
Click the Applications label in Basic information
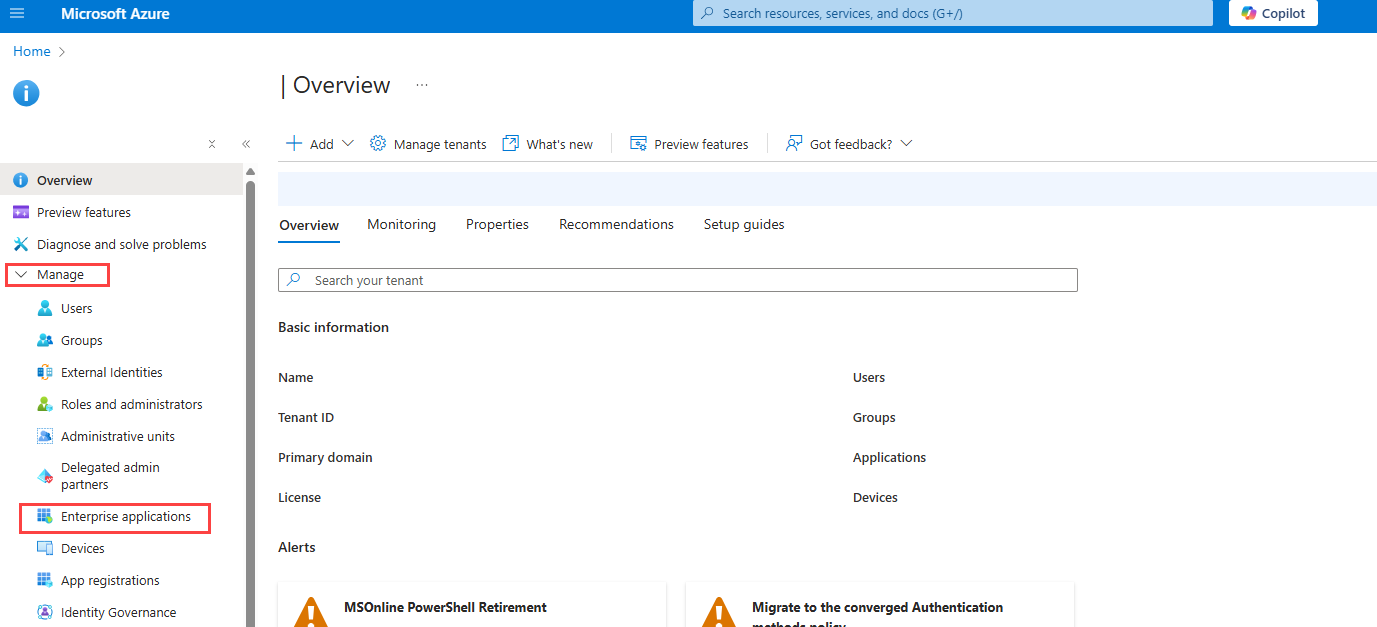click(x=889, y=457)
